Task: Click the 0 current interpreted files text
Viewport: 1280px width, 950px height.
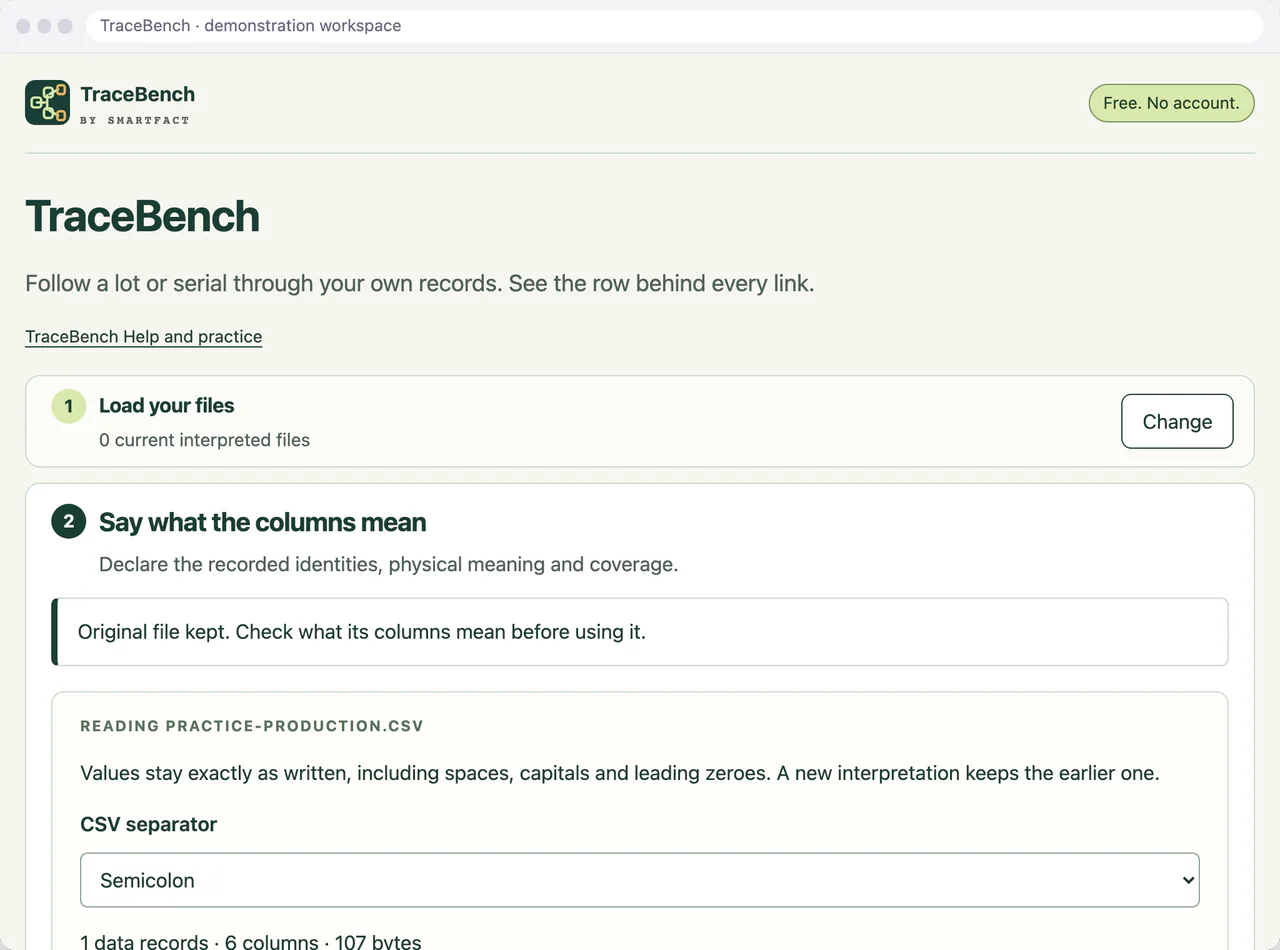Action: click(204, 440)
